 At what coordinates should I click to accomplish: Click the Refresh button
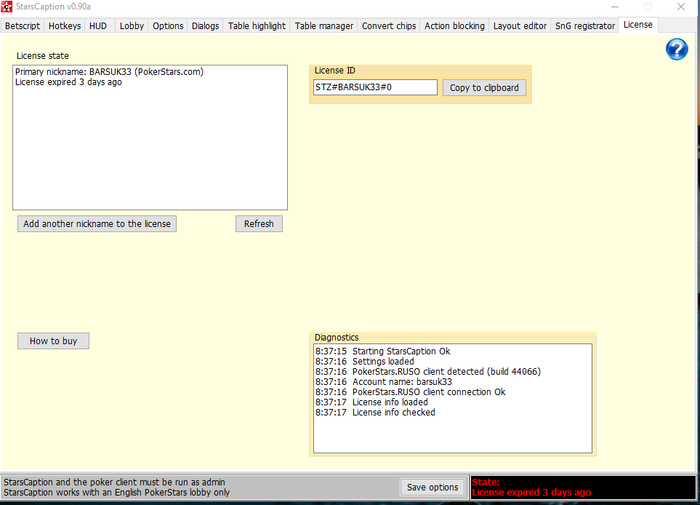259,224
